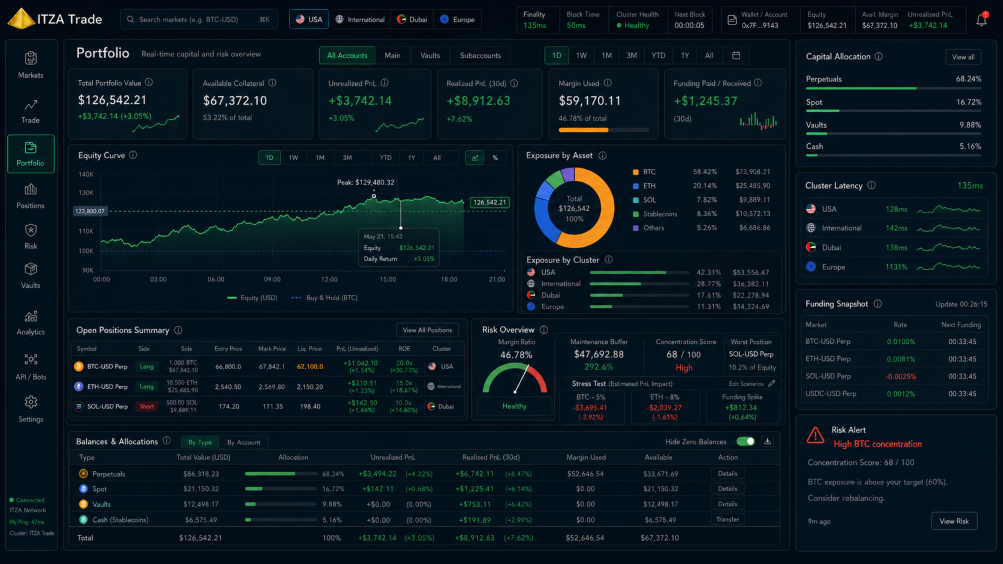Screen dimensions: 1003x564
Task: Click Transfer for Cash Stablecoins
Action: (x=727, y=519)
